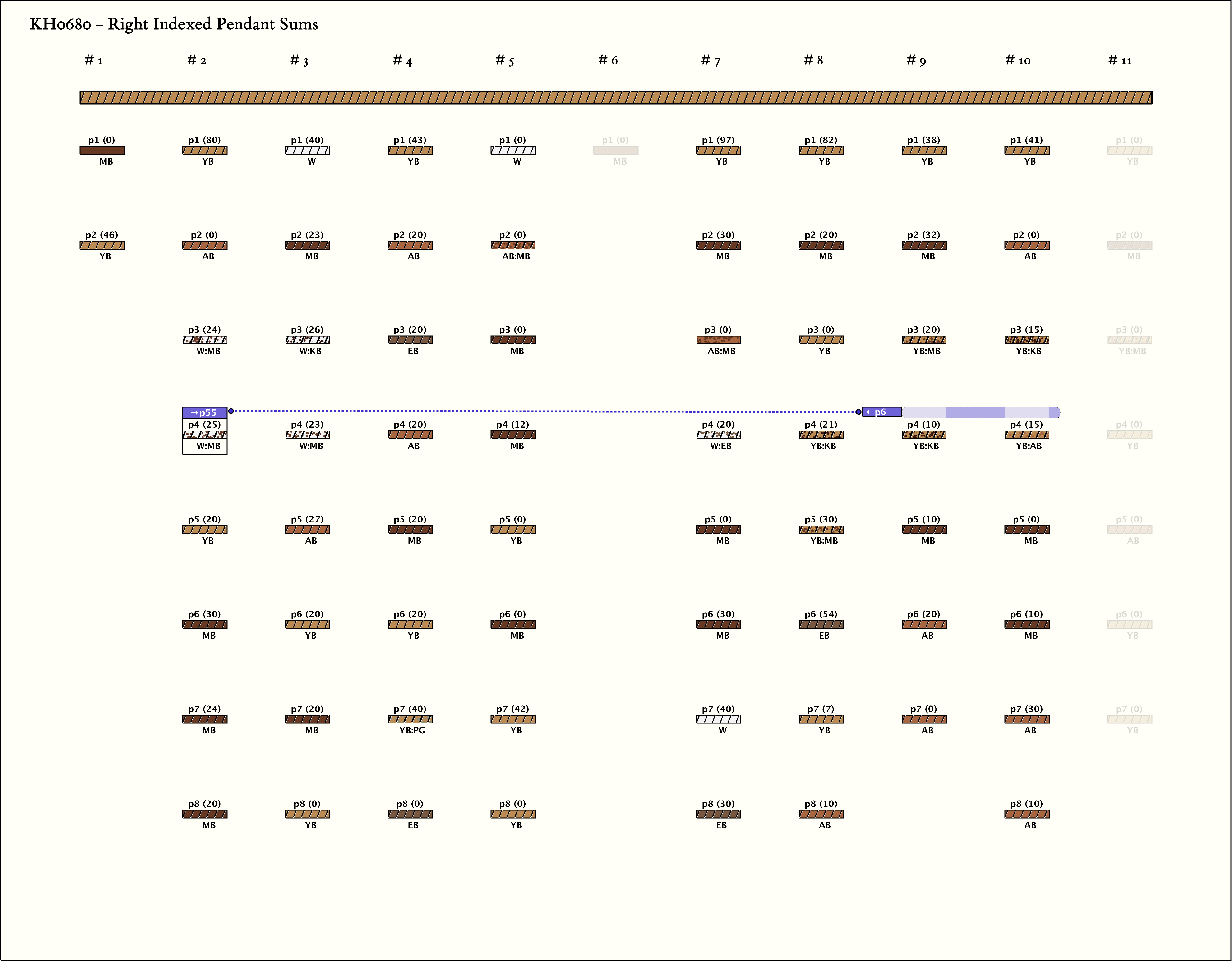The height and width of the screenshot is (961, 1232).
Task: Select the highlighted p4 (25) W:MB cord
Action: (x=205, y=435)
